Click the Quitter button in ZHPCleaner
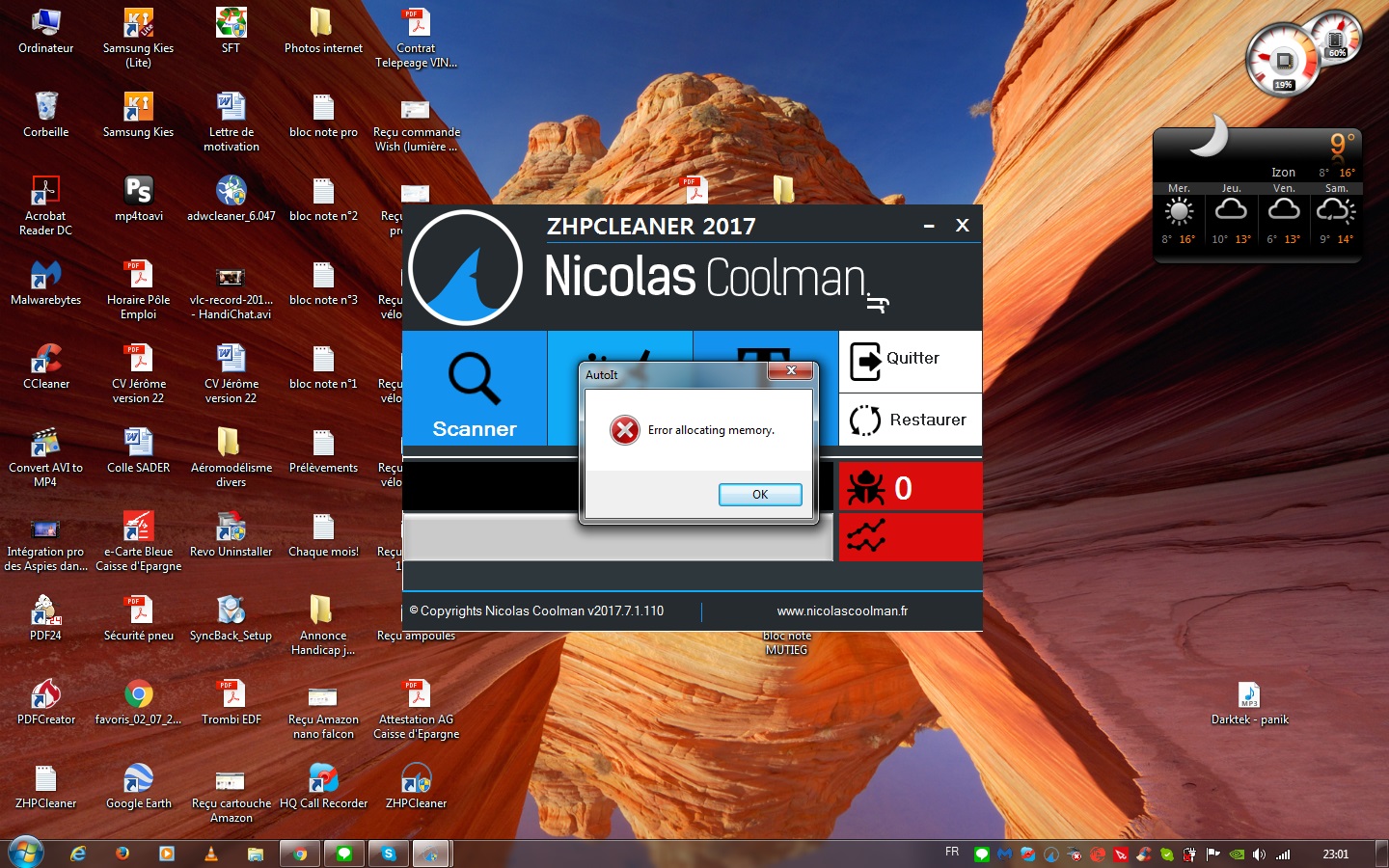The height and width of the screenshot is (868, 1389). click(x=911, y=361)
